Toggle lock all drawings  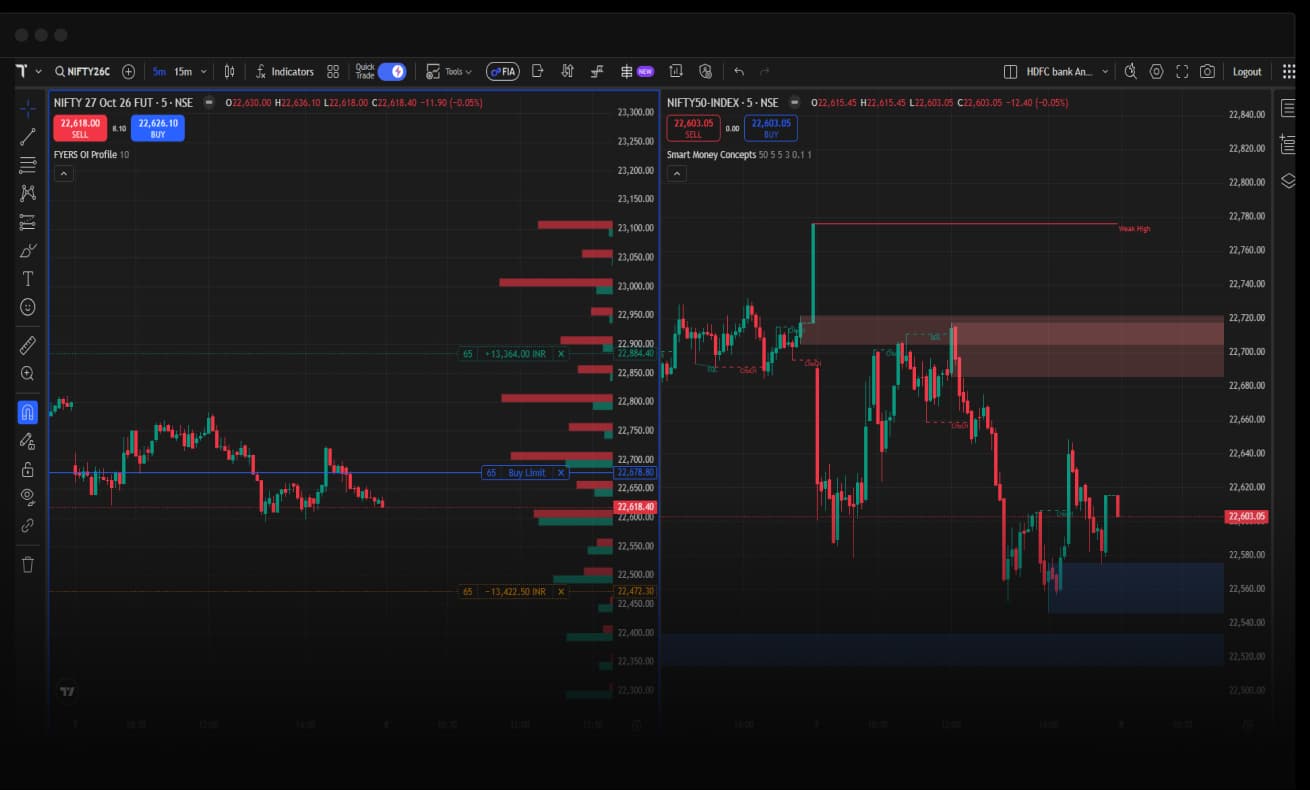(28, 469)
